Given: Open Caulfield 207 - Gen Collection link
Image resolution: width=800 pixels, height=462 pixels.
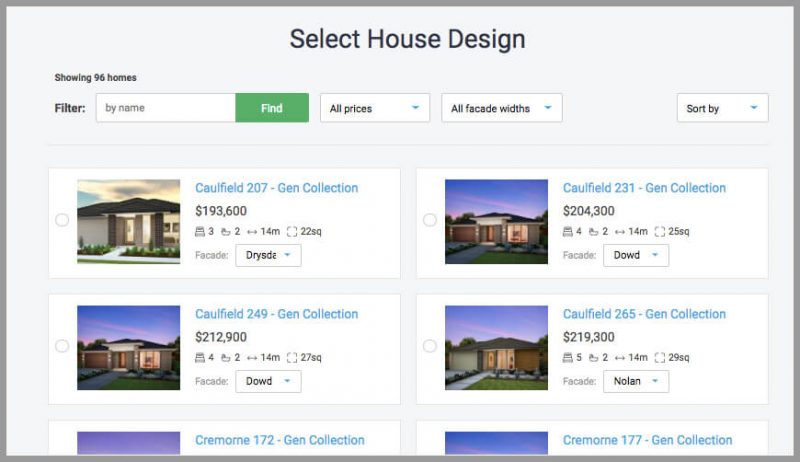Looking at the screenshot, I should tap(277, 188).
